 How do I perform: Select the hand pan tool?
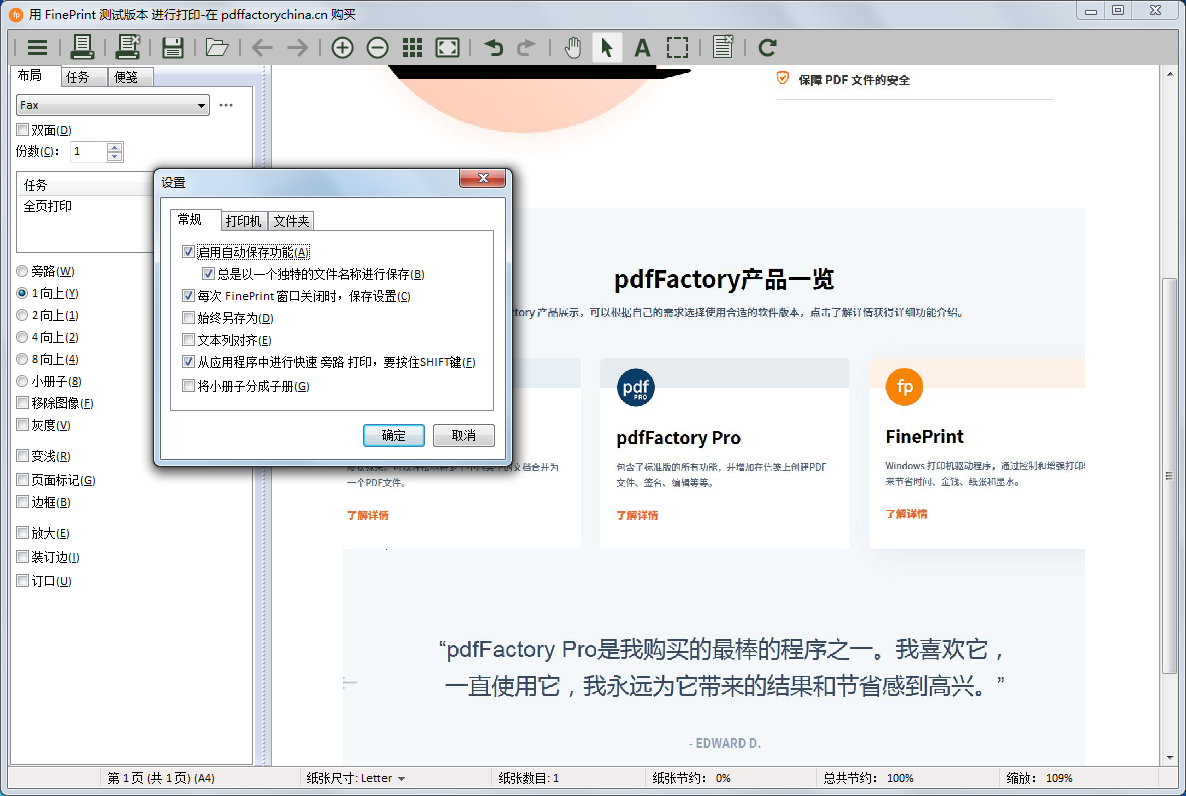click(x=573, y=48)
